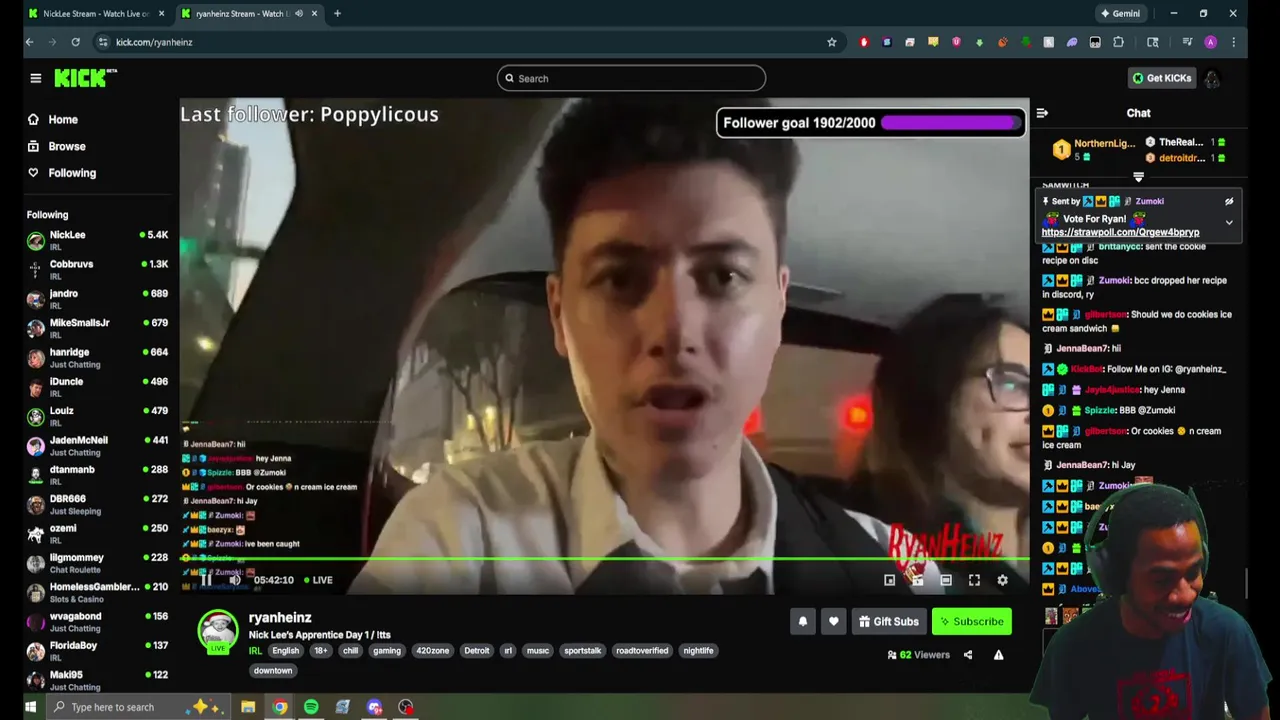
Task: Click the Kick logo
Action: (85, 78)
